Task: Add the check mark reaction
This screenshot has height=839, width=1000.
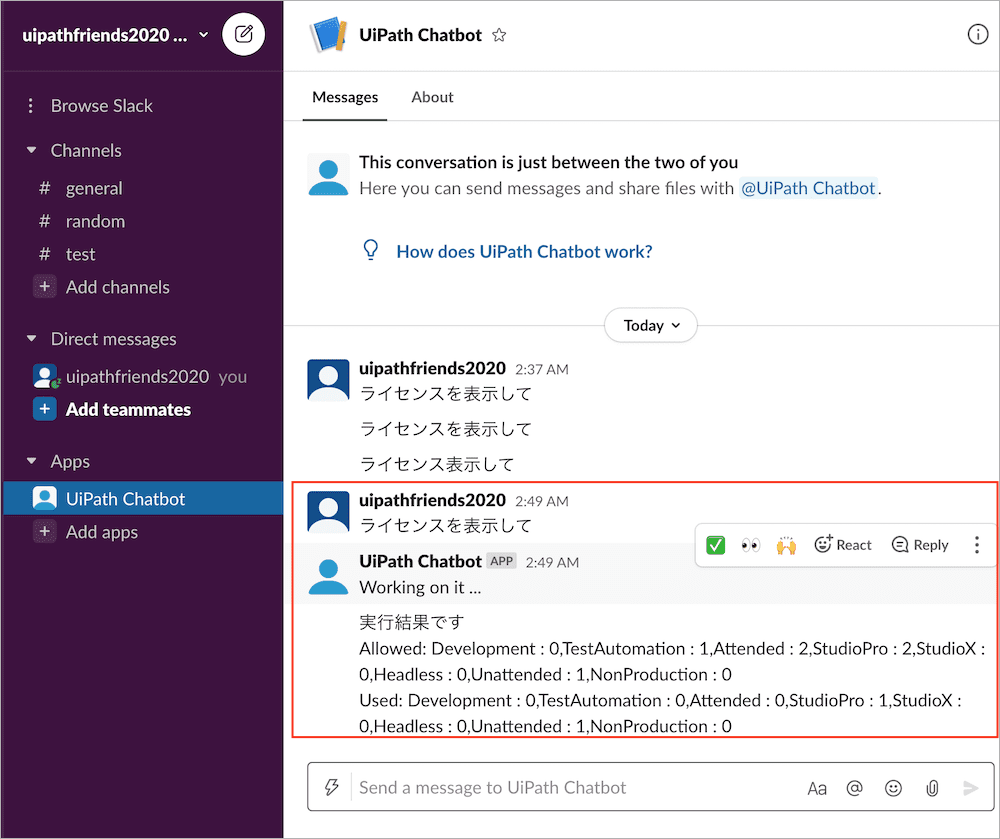Action: (716, 545)
